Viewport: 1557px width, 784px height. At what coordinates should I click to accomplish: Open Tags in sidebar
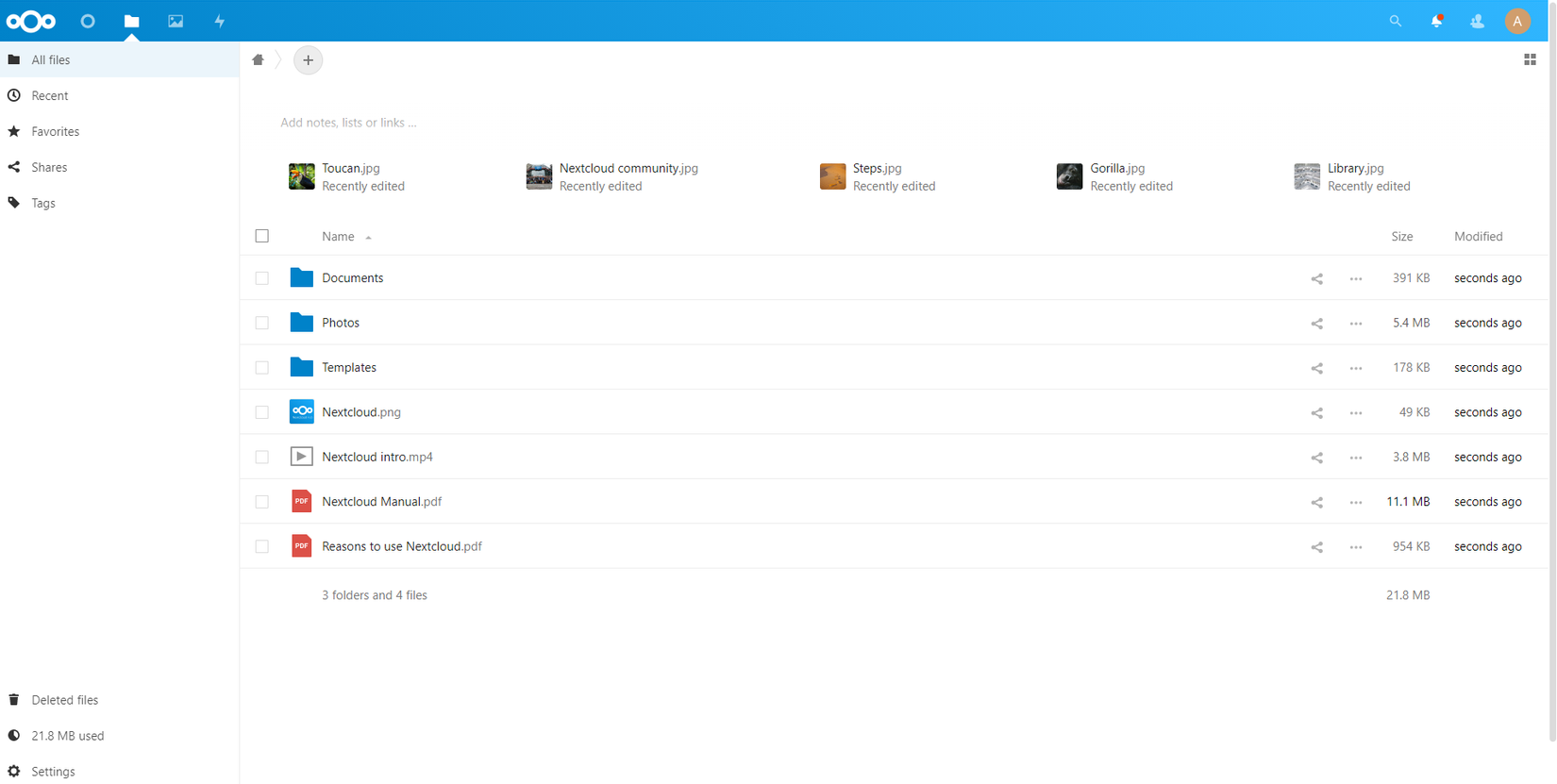[119, 203]
